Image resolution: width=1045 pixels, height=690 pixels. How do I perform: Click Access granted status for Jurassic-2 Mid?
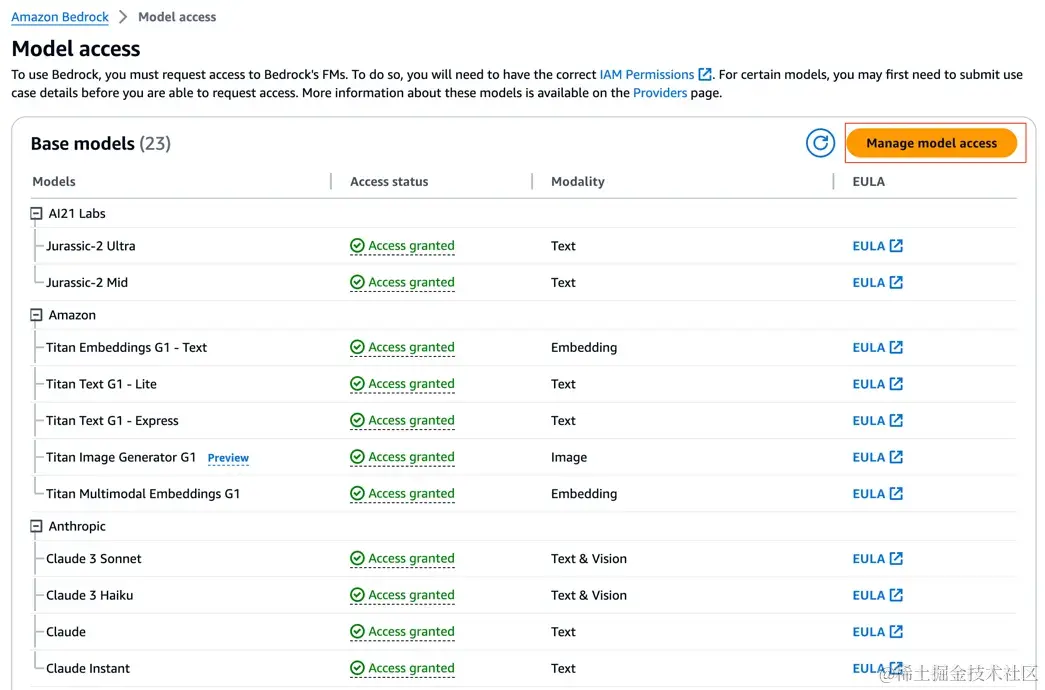(403, 283)
